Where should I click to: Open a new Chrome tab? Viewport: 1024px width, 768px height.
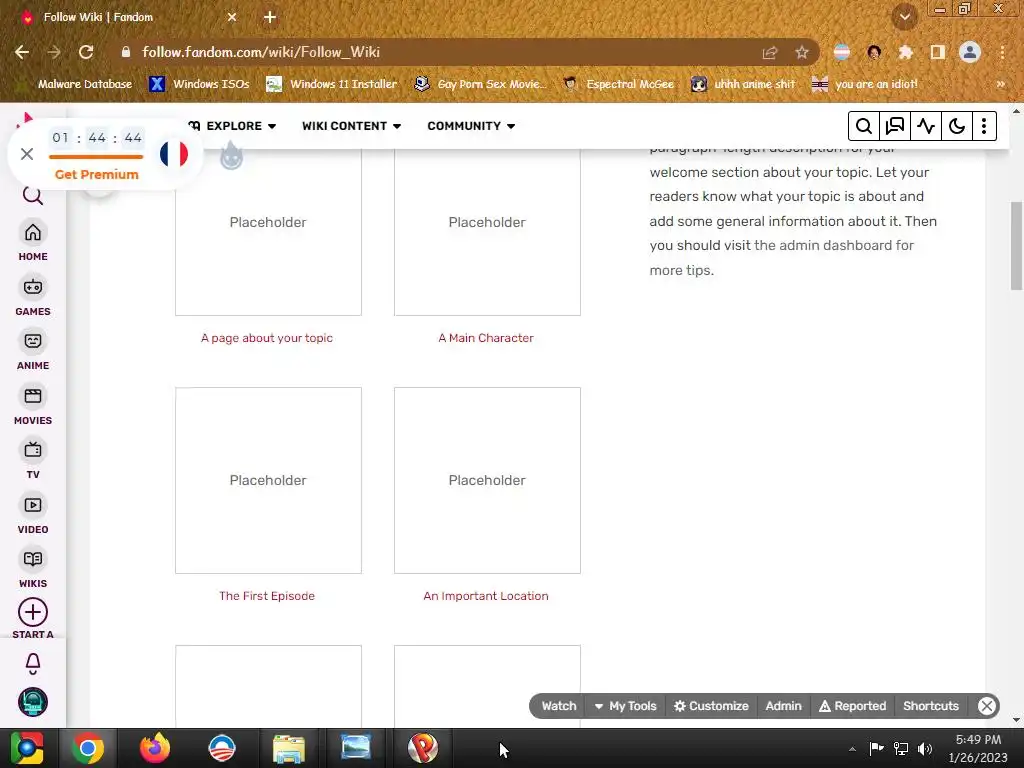coord(270,17)
